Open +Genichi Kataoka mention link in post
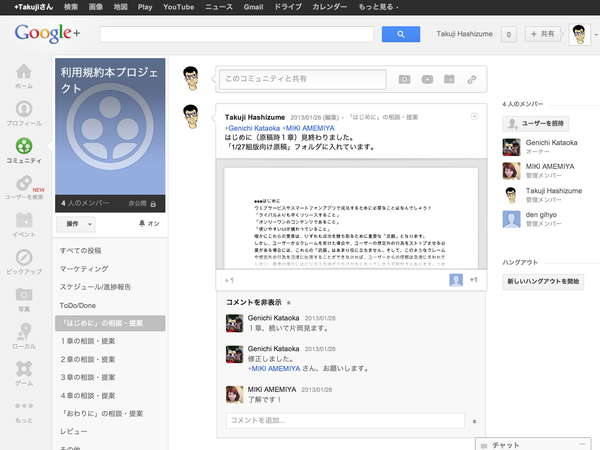This screenshot has width=600, height=450. click(252, 128)
